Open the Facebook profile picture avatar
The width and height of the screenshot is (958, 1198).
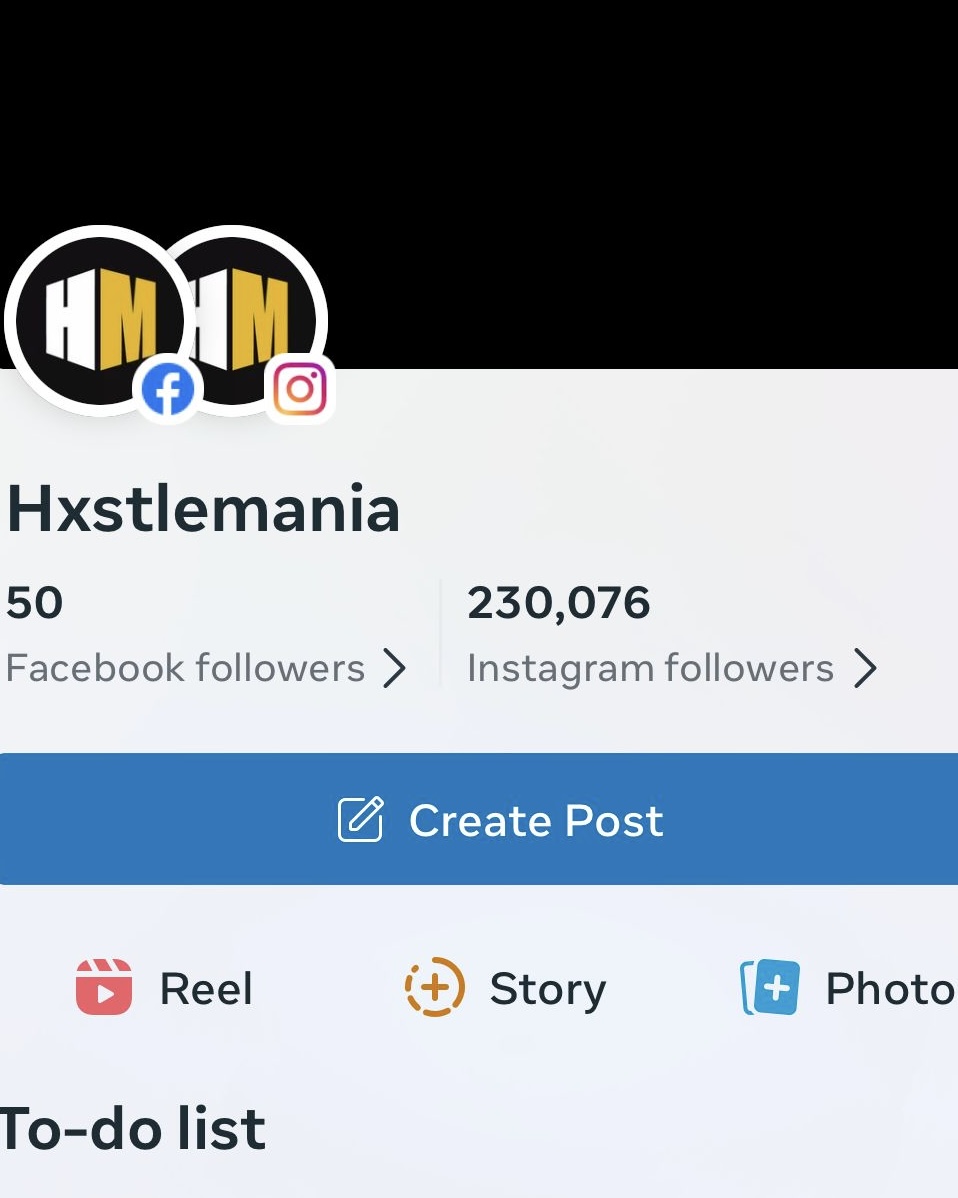pos(99,321)
